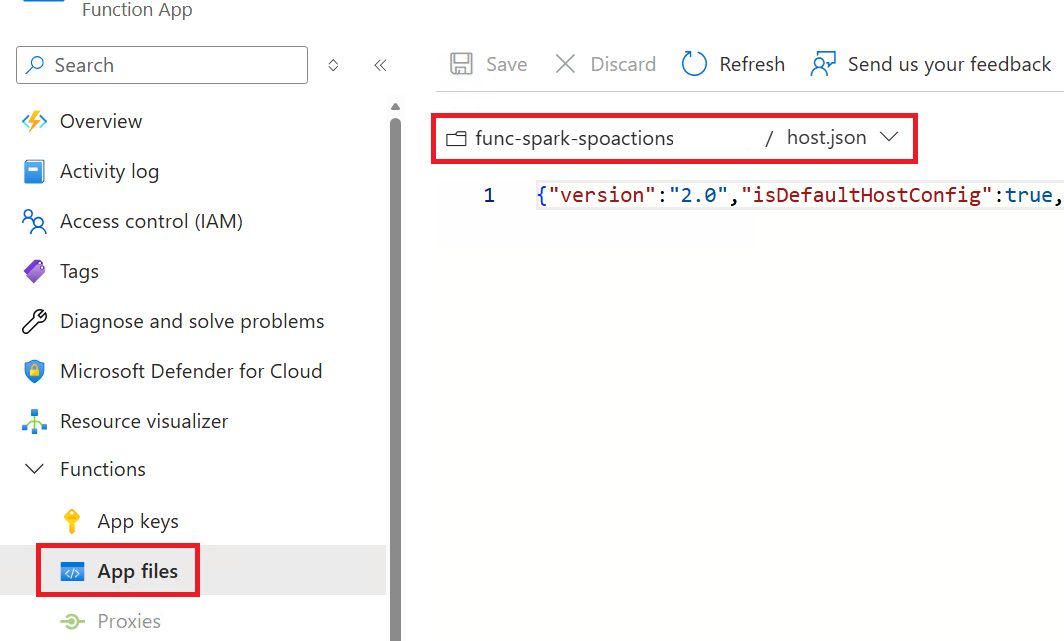Click the App files code icon

click(x=72, y=570)
